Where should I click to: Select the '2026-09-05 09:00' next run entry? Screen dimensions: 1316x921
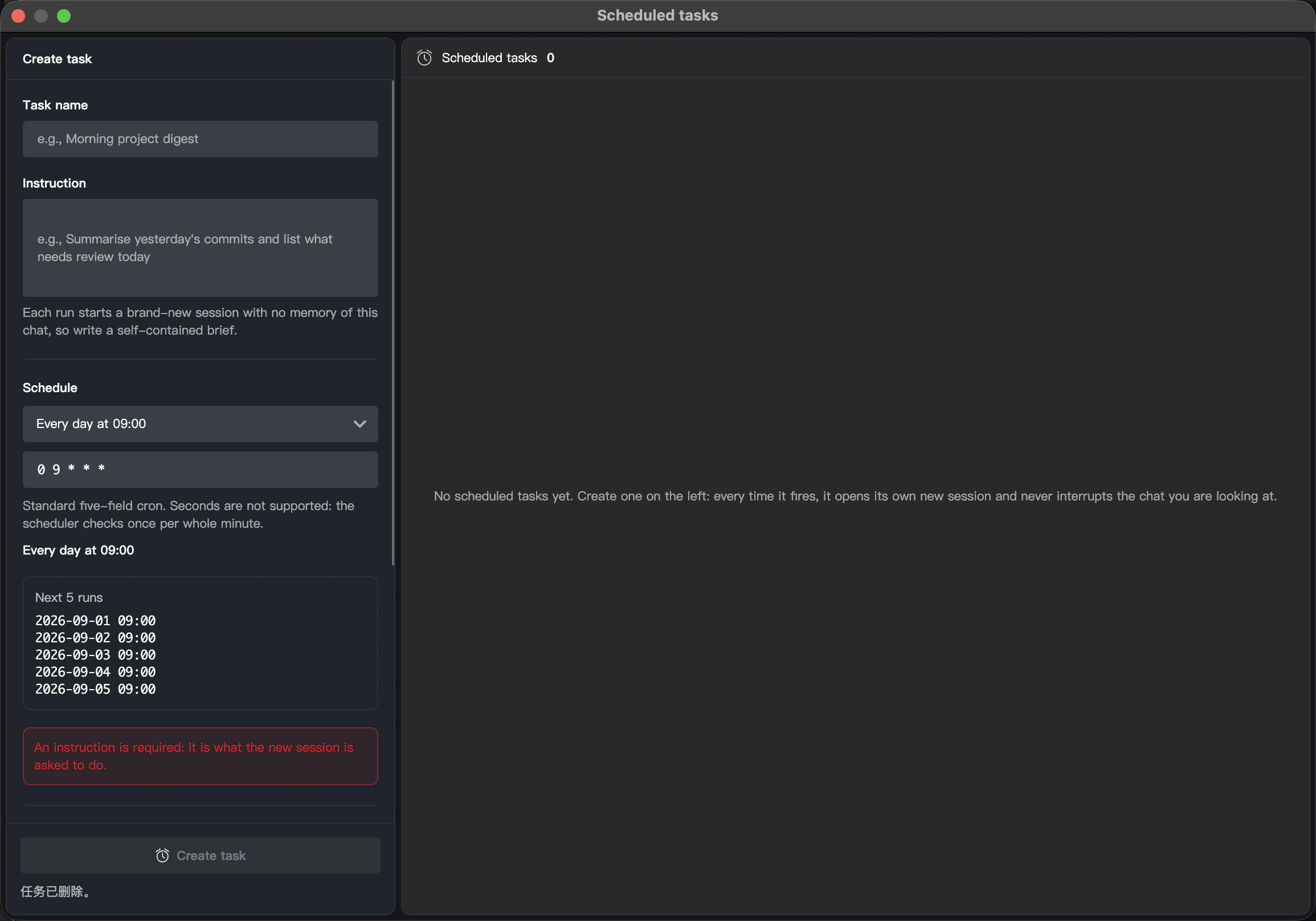[95, 688]
